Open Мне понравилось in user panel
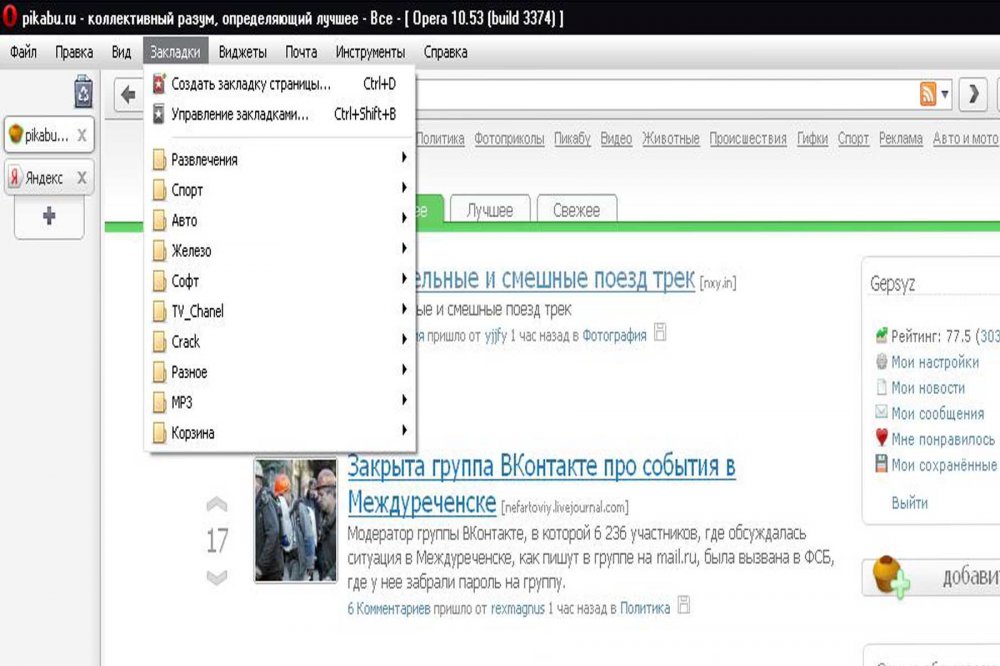 pos(943,440)
